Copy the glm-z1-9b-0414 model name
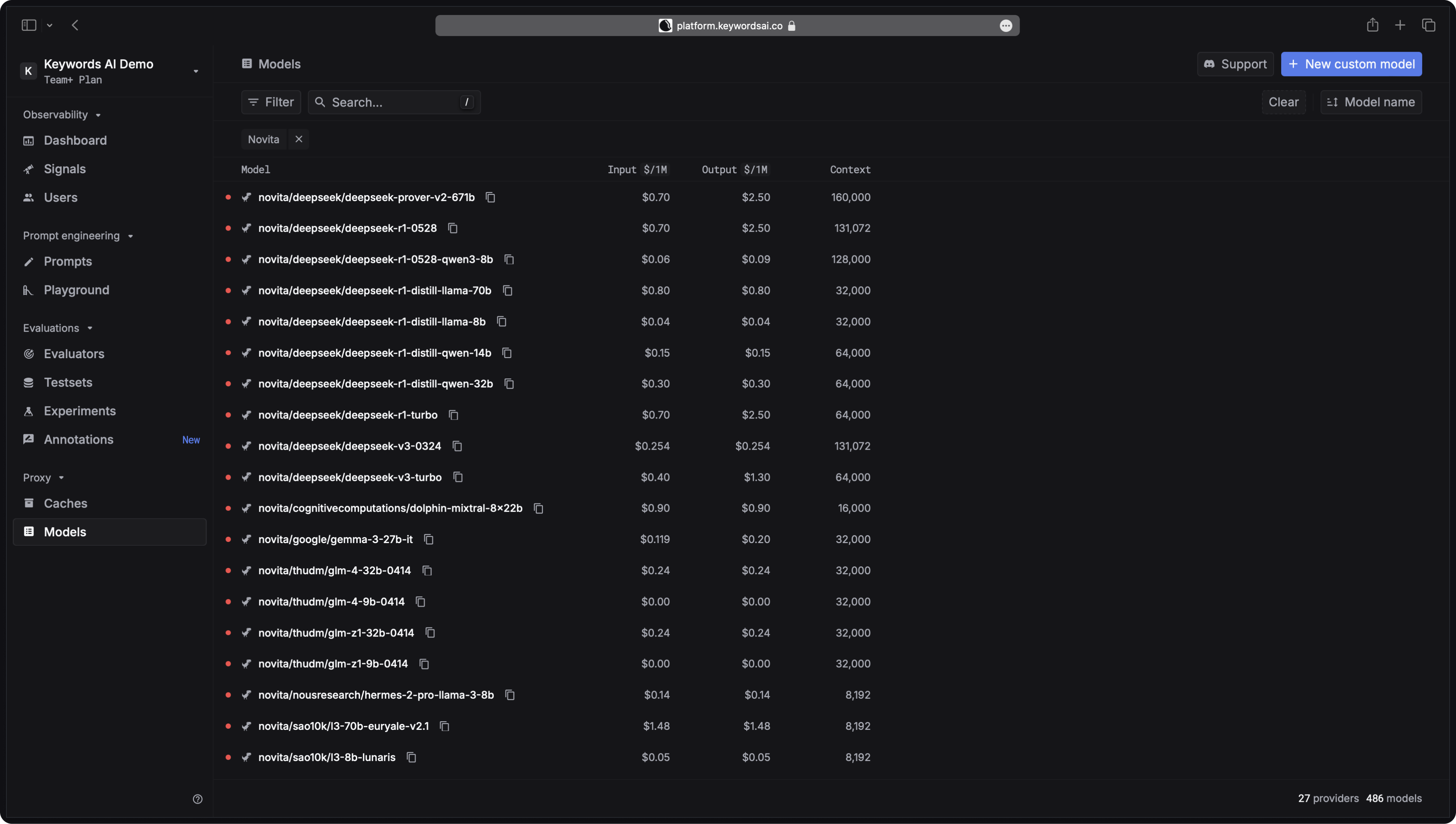Image resolution: width=1456 pixels, height=824 pixels. pos(423,664)
